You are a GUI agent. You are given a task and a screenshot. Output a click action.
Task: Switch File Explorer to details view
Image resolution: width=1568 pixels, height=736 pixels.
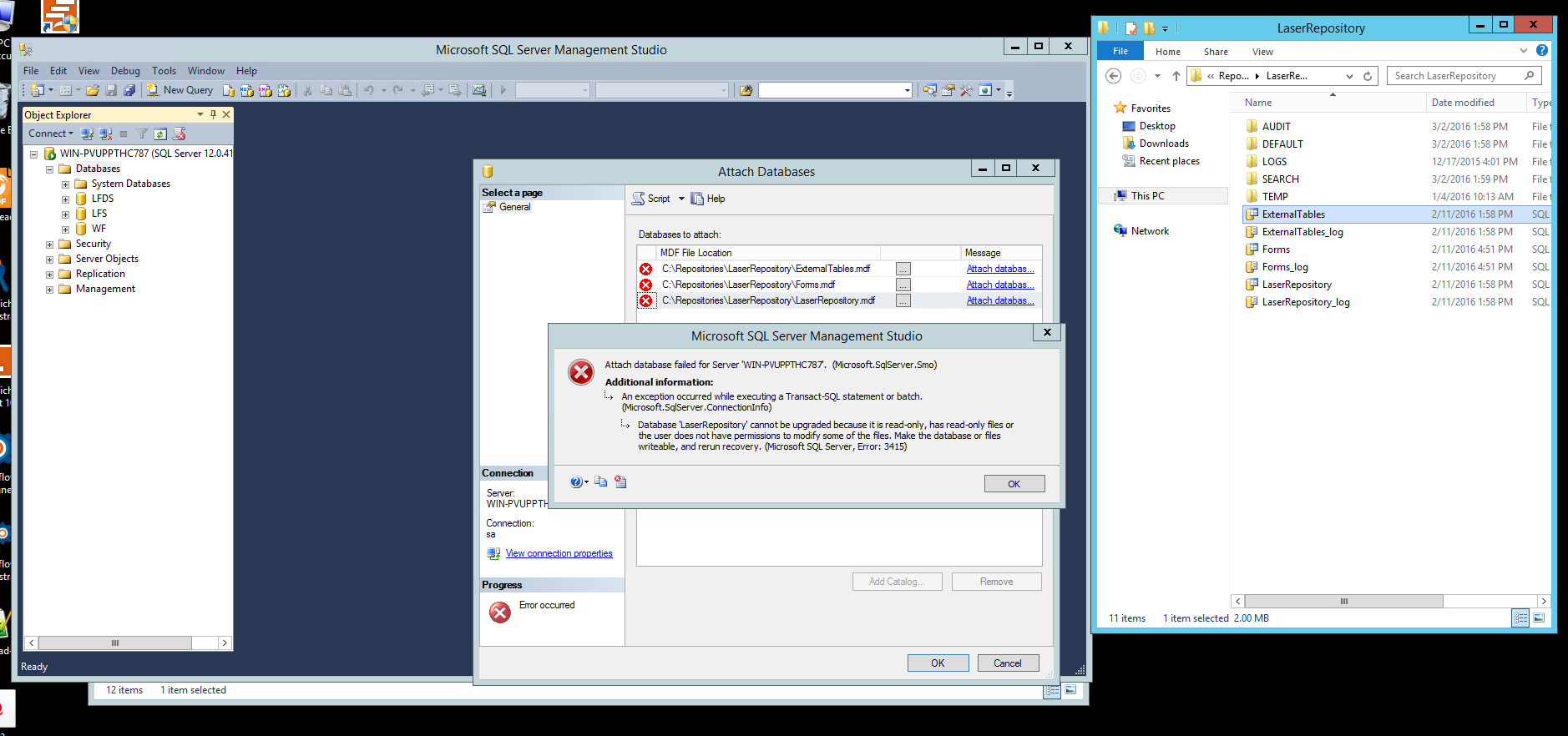click(1520, 618)
